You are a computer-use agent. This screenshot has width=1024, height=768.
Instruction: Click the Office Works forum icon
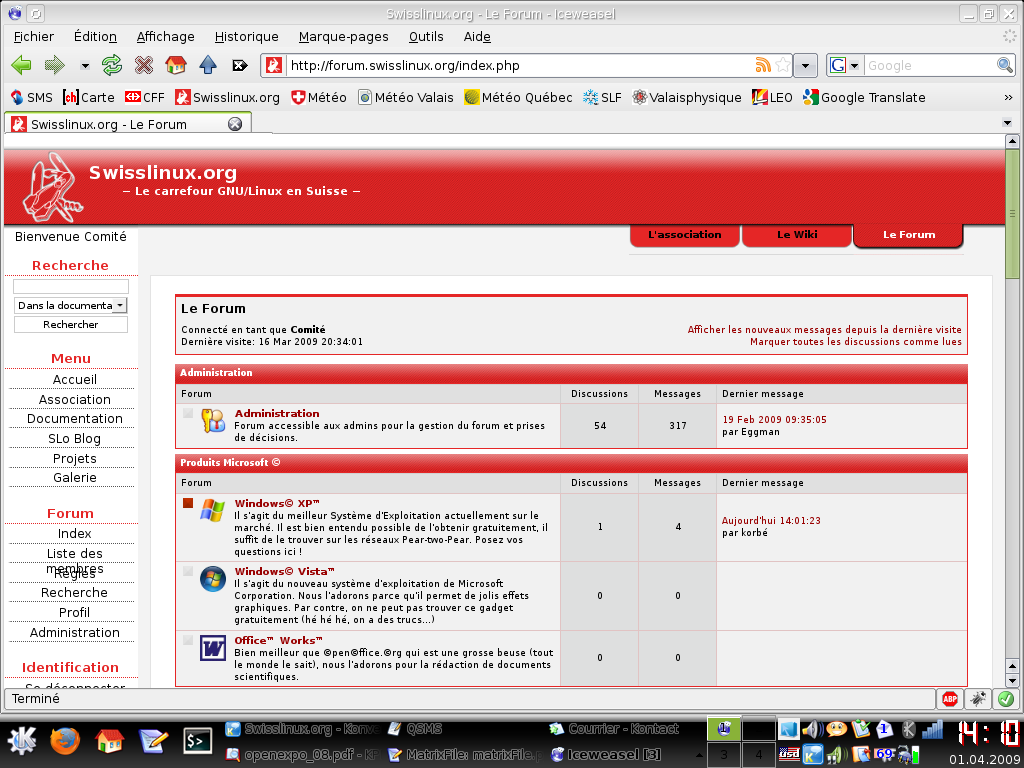(x=211, y=650)
